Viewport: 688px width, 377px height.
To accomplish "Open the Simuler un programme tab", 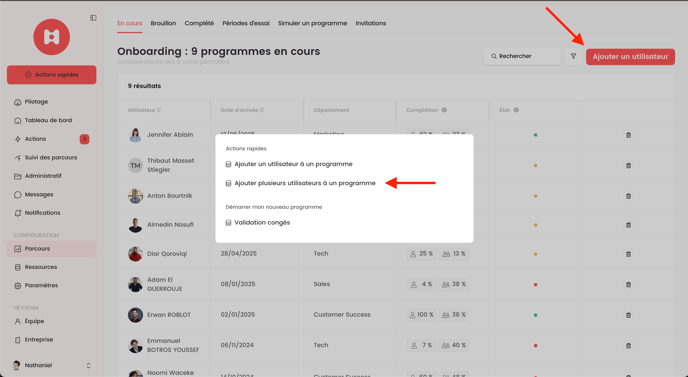I will [312, 23].
